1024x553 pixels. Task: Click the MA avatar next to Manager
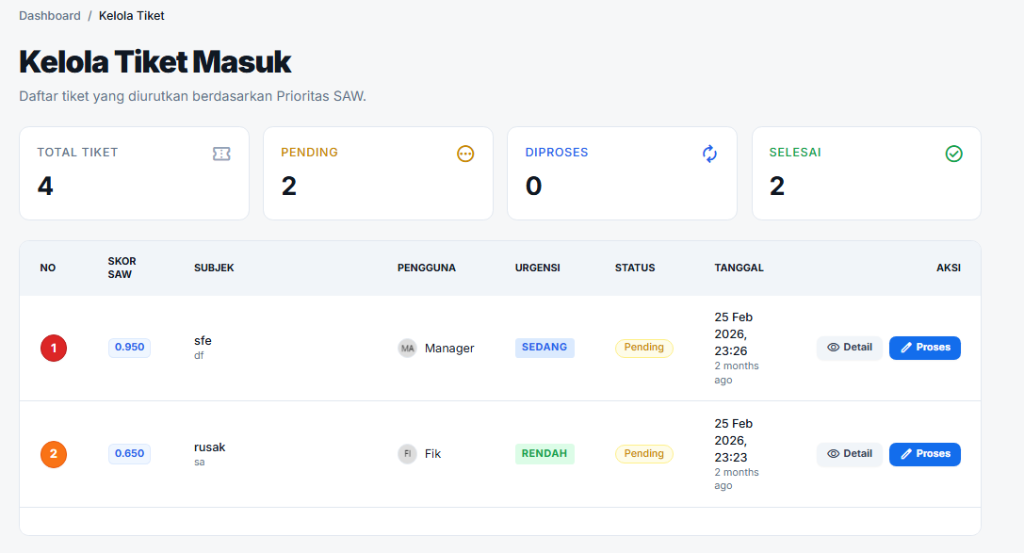tap(408, 348)
